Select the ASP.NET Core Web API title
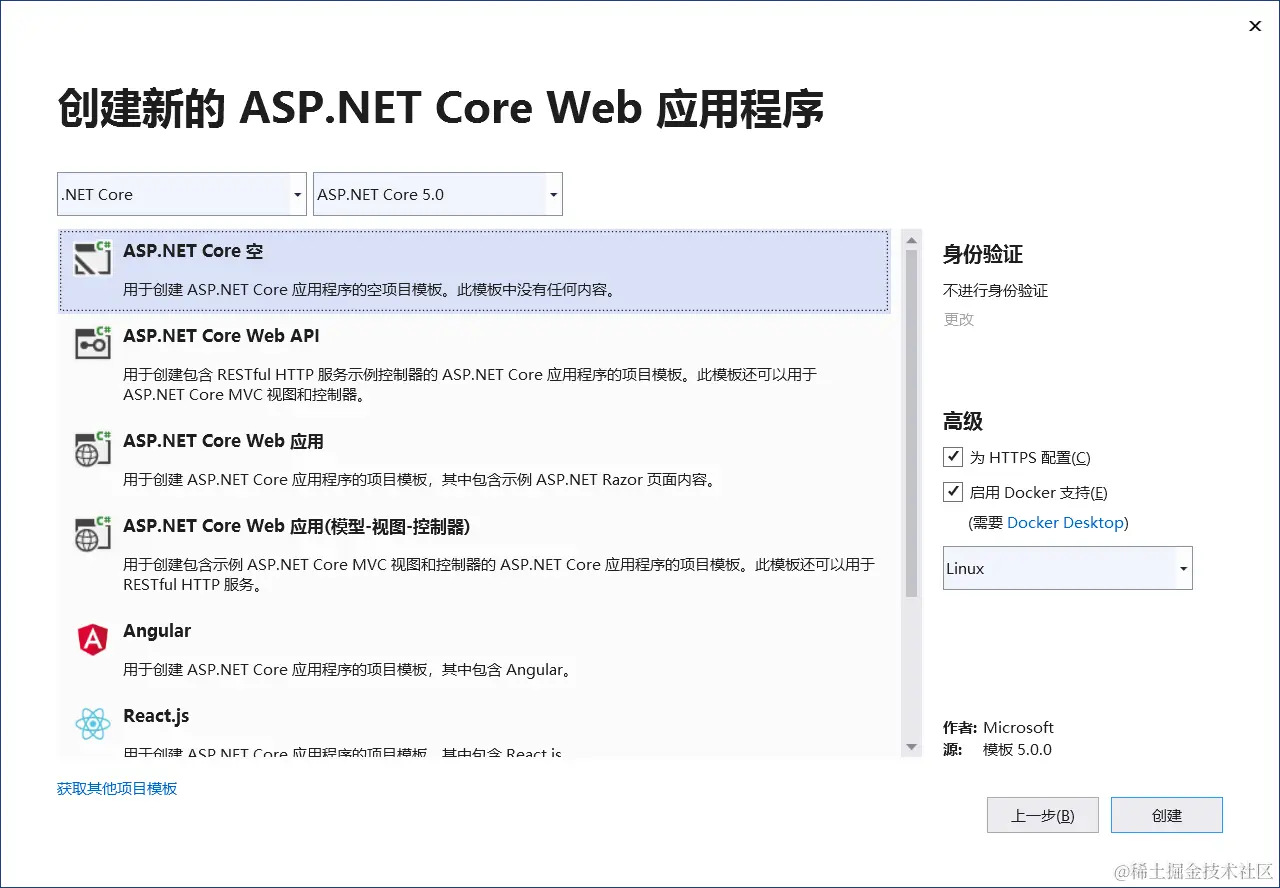Viewport: 1280px width, 888px height. pos(221,336)
